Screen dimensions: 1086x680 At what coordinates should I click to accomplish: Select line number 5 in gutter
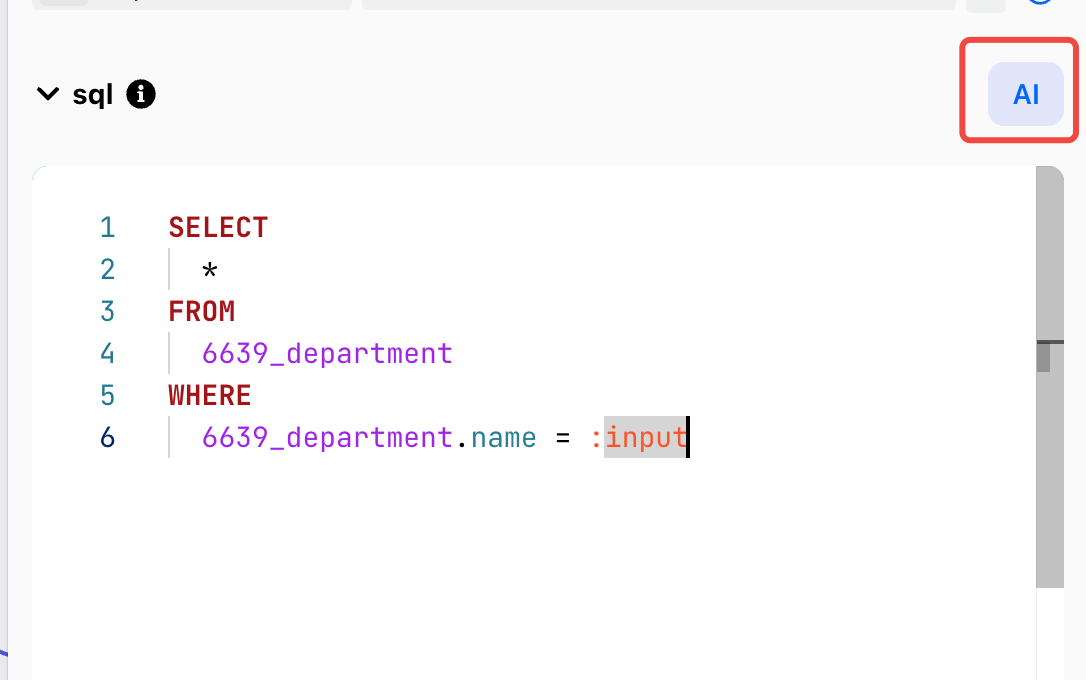point(107,395)
